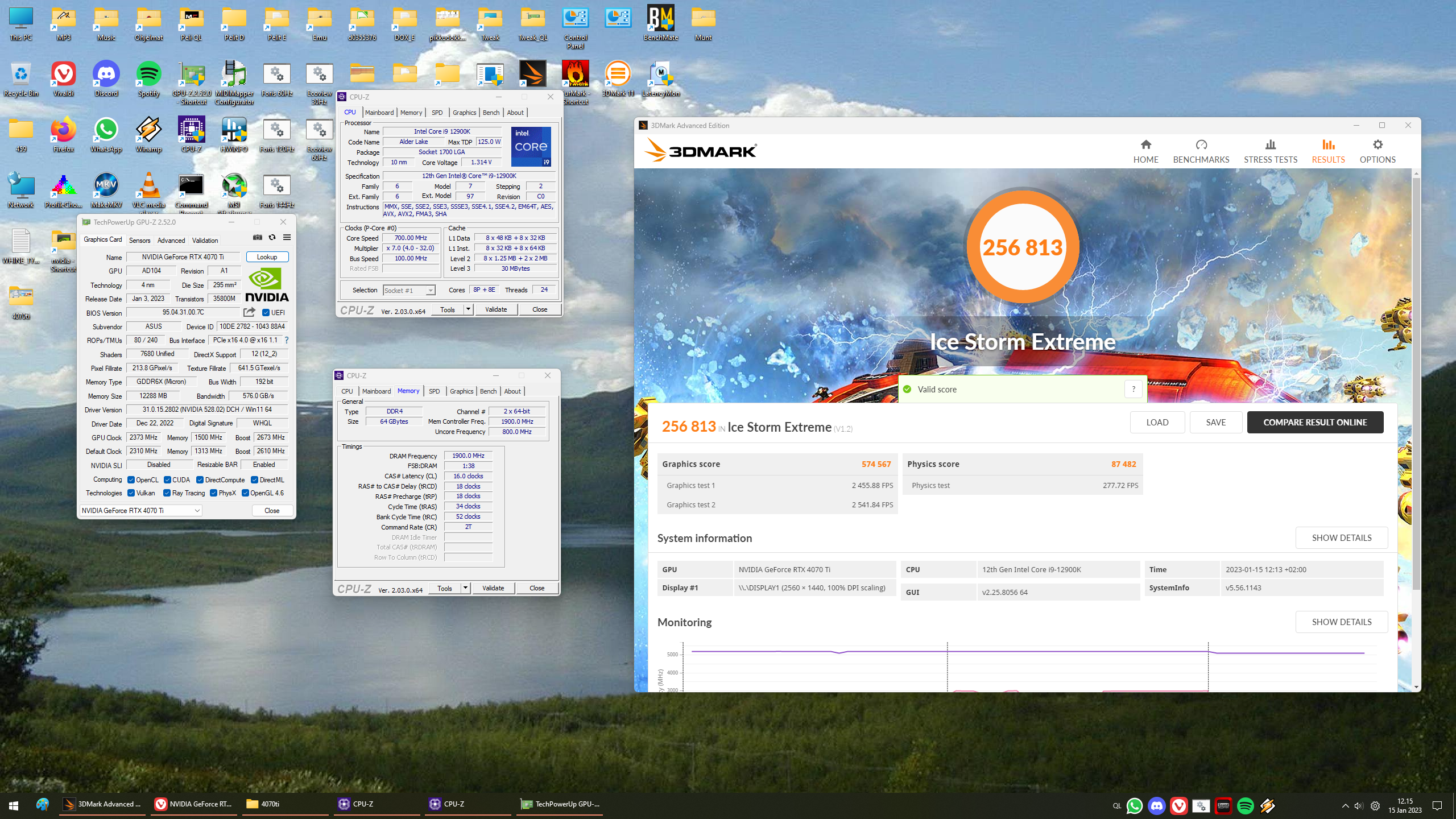Click the Bus Interface question mark icon
The width and height of the screenshot is (1456, 819).
287,340
